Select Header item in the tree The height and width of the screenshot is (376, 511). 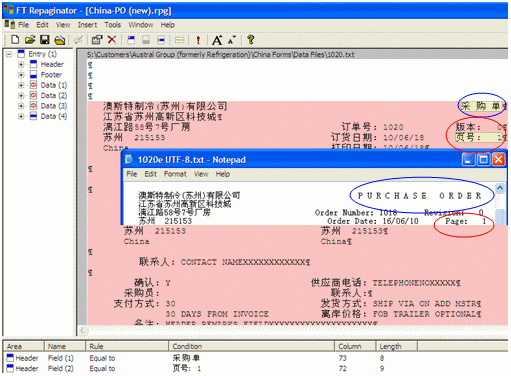[52, 64]
